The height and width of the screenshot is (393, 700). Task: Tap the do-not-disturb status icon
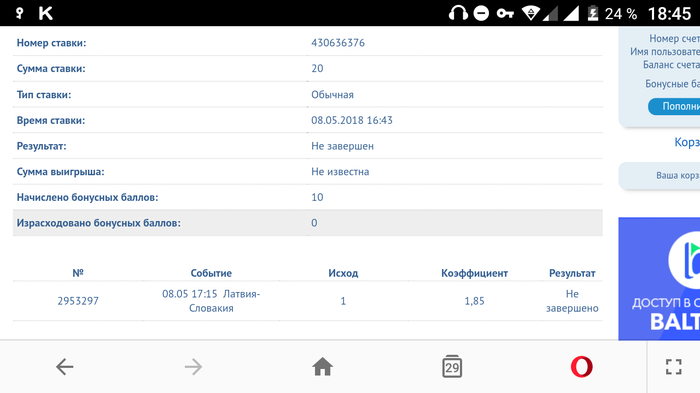tap(481, 13)
